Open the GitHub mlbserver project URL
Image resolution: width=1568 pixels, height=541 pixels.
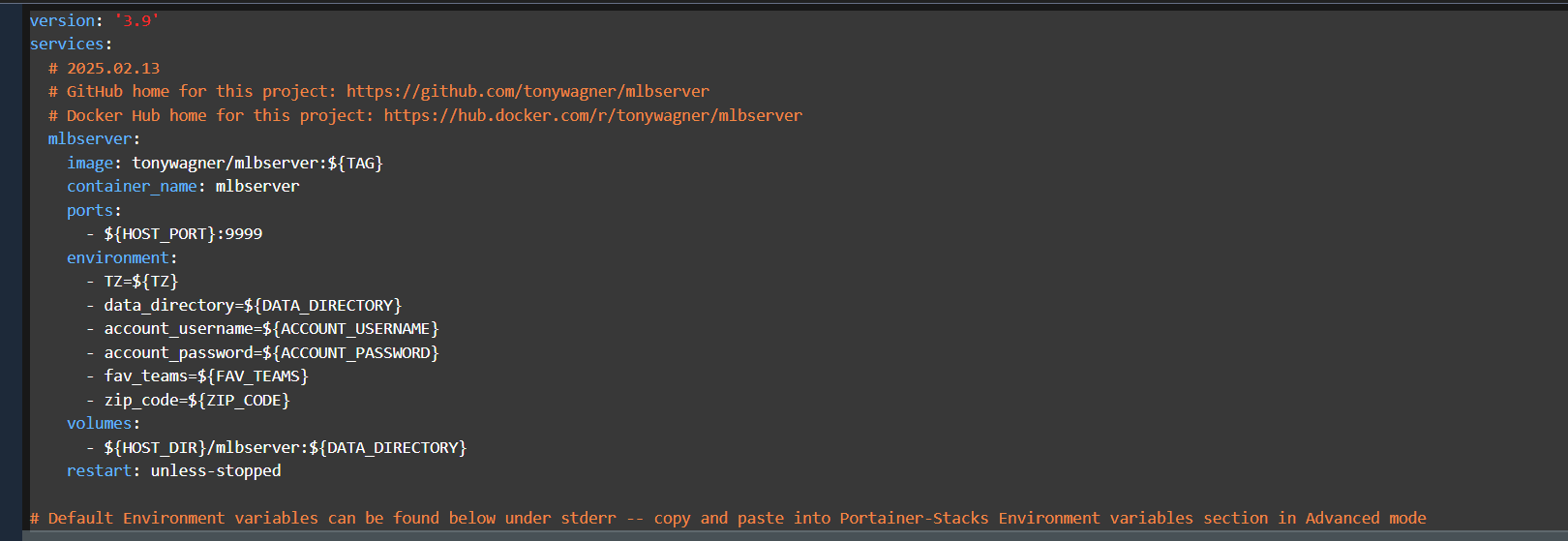click(528, 92)
